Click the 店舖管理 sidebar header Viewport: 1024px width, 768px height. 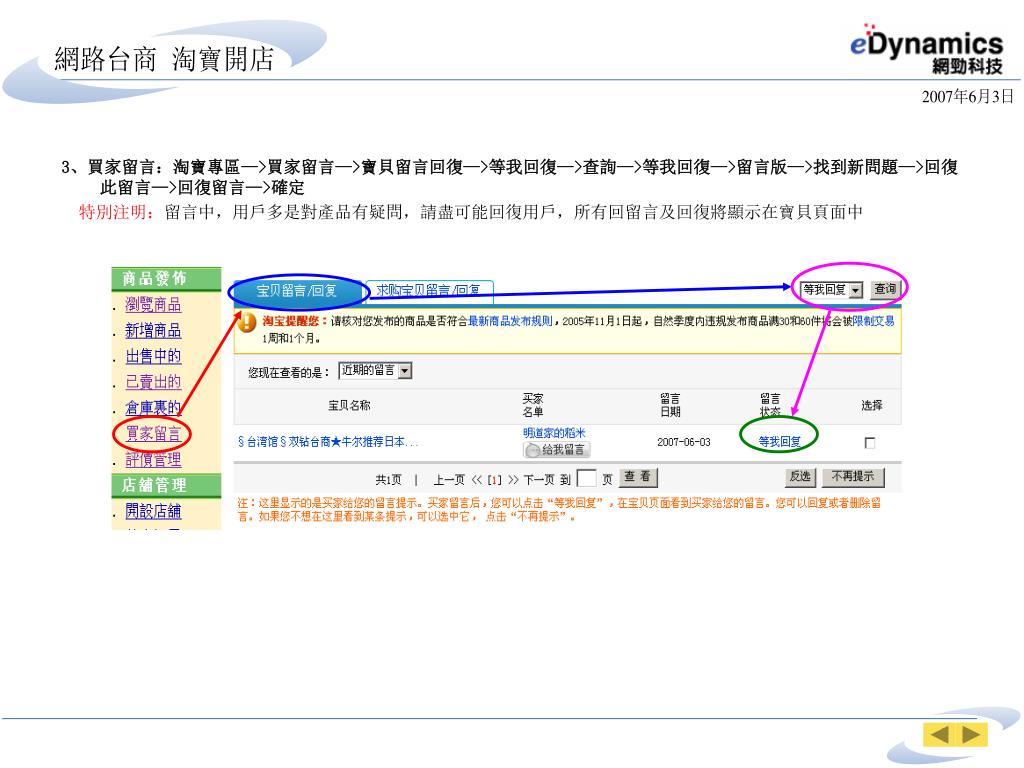[167, 485]
